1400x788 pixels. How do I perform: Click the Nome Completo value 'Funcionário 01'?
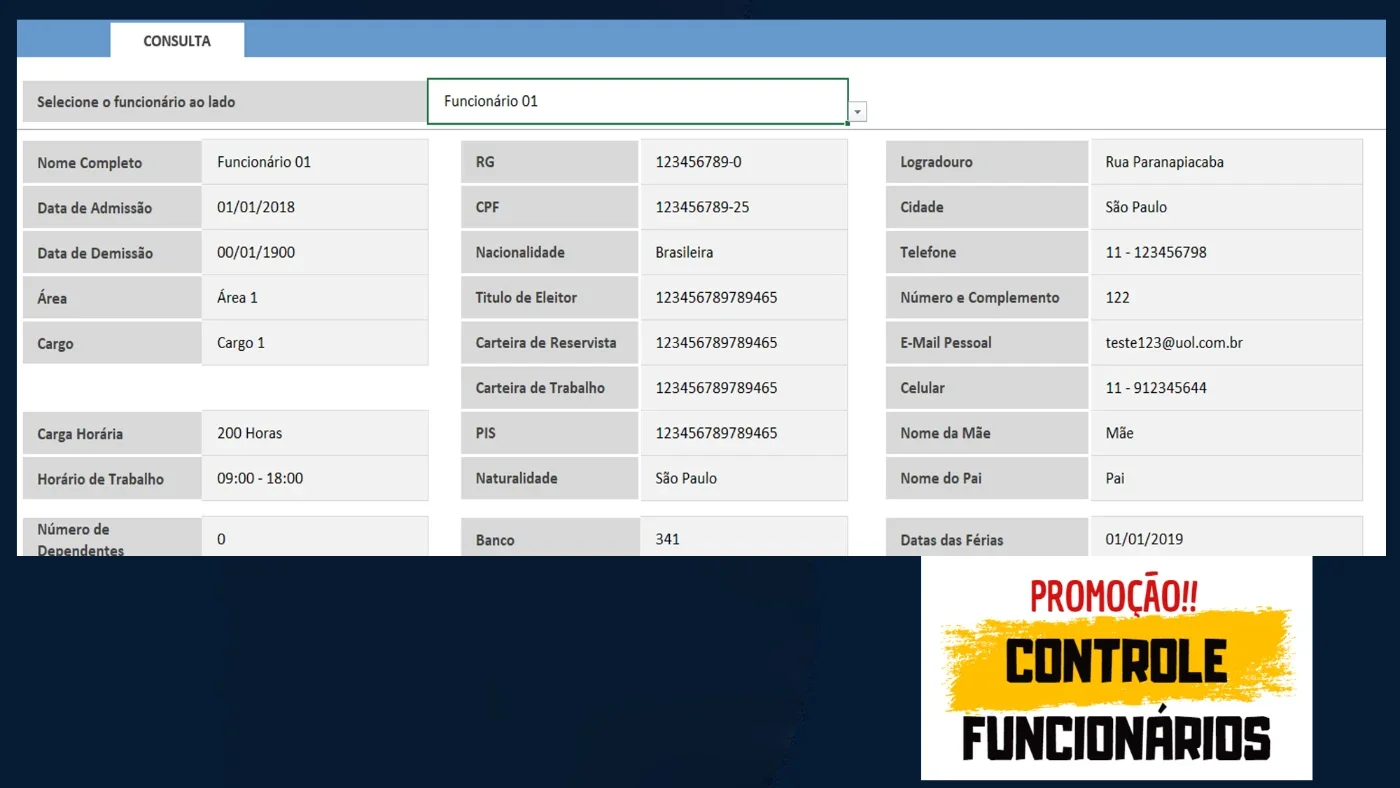pyautogui.click(x=315, y=162)
